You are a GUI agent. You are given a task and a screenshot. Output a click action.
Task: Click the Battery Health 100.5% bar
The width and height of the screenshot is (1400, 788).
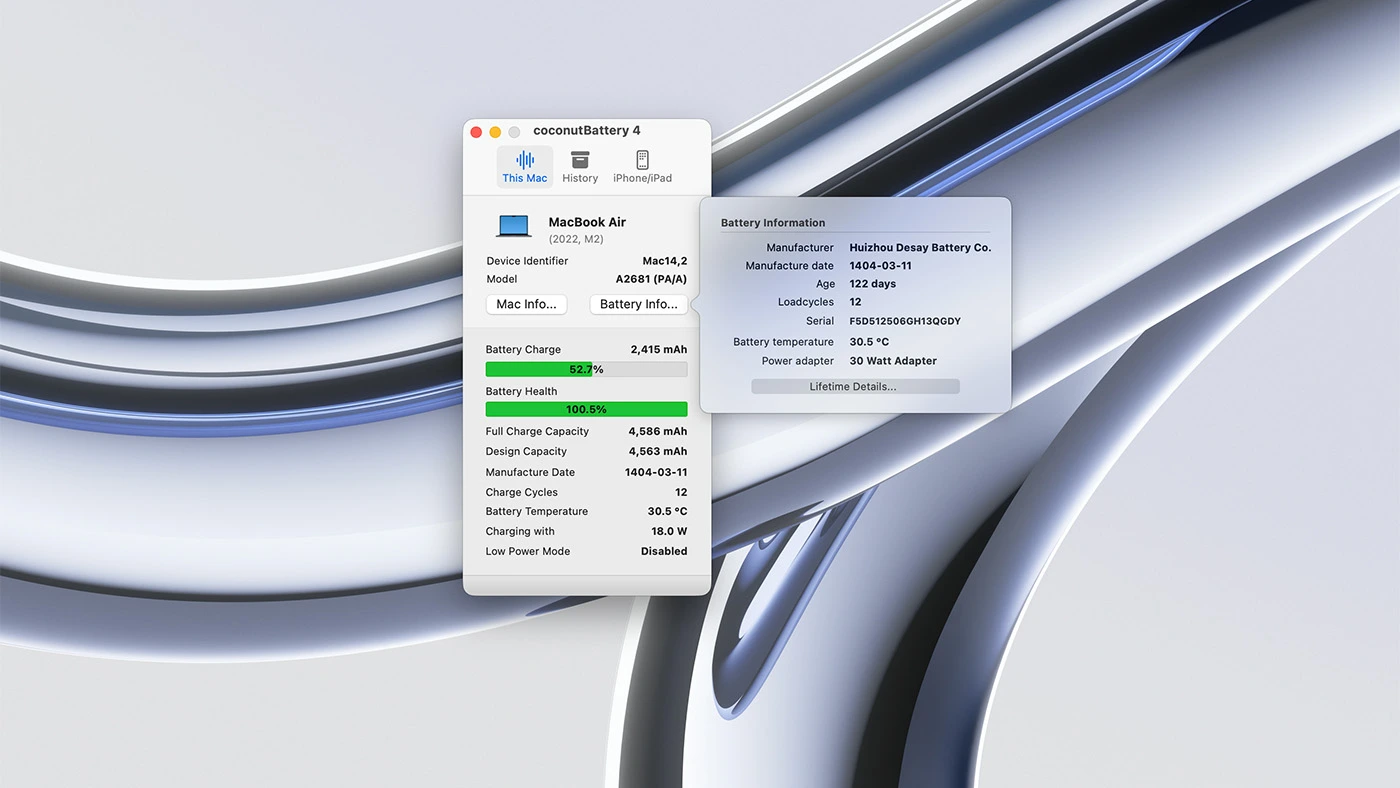pyautogui.click(x=586, y=409)
